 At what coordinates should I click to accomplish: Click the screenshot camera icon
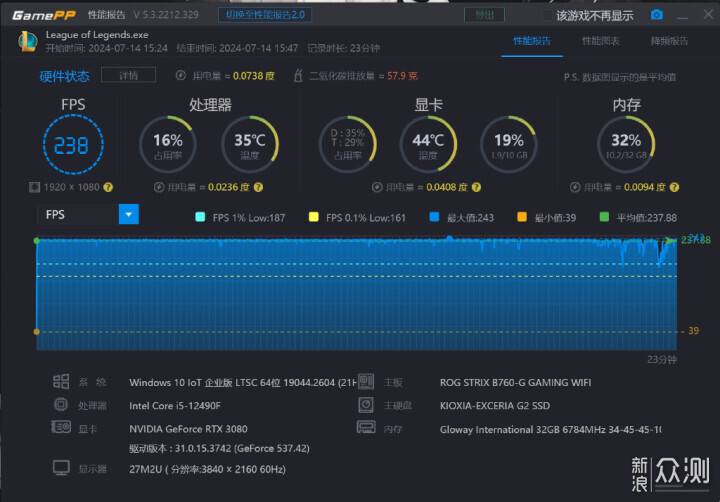[x=657, y=15]
